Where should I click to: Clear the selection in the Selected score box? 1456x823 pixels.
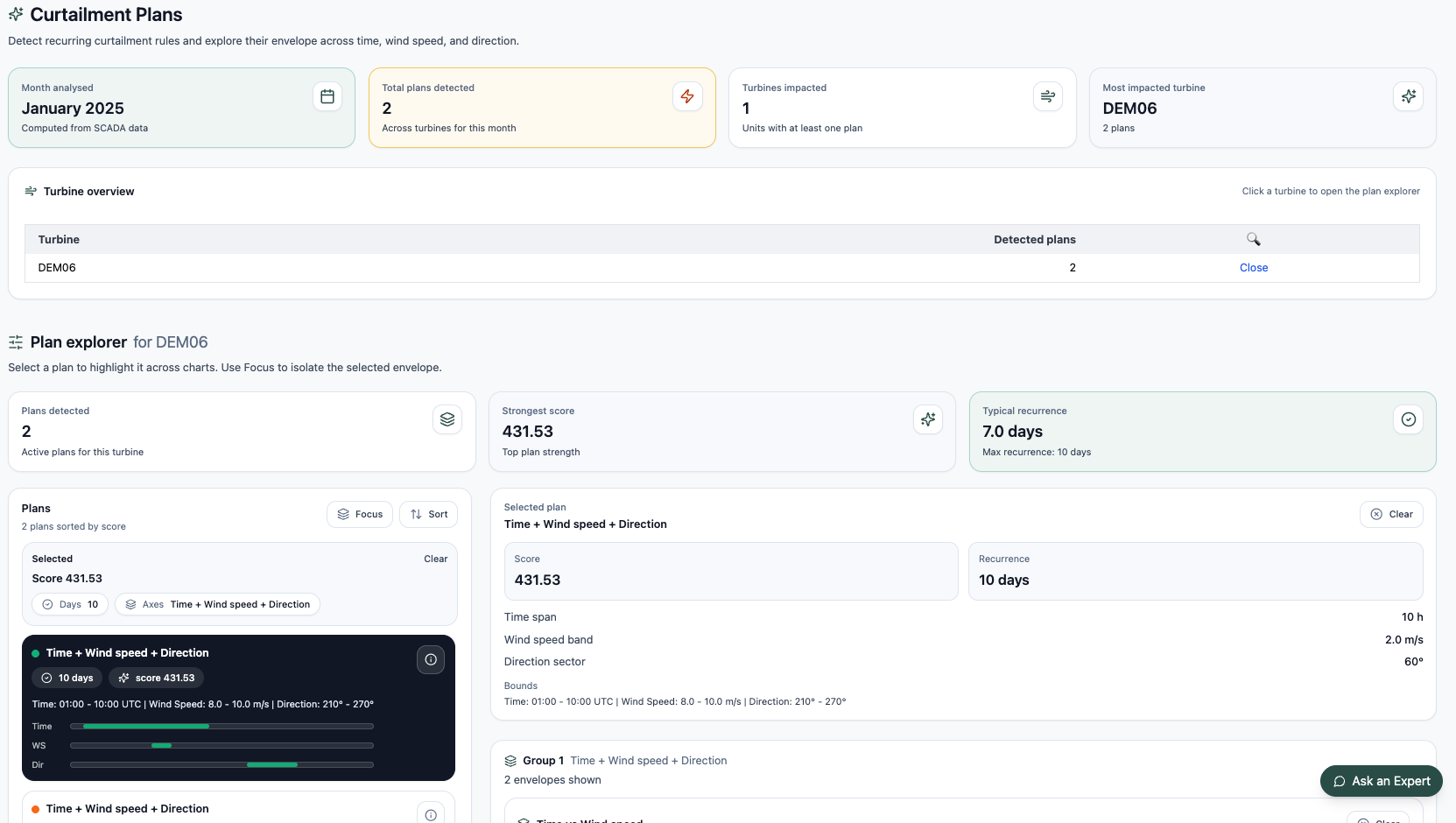[x=435, y=559]
